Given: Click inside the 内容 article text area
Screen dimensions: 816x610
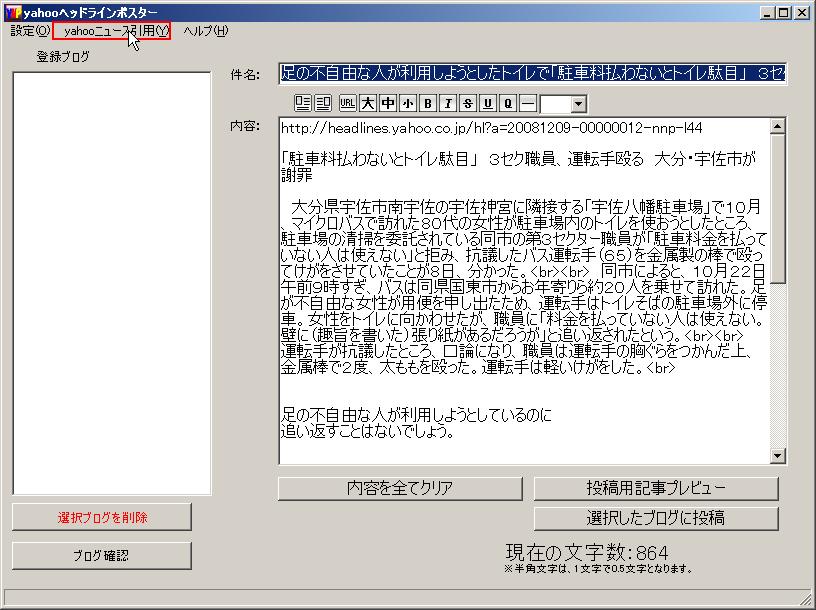Looking at the screenshot, I should [x=524, y=291].
